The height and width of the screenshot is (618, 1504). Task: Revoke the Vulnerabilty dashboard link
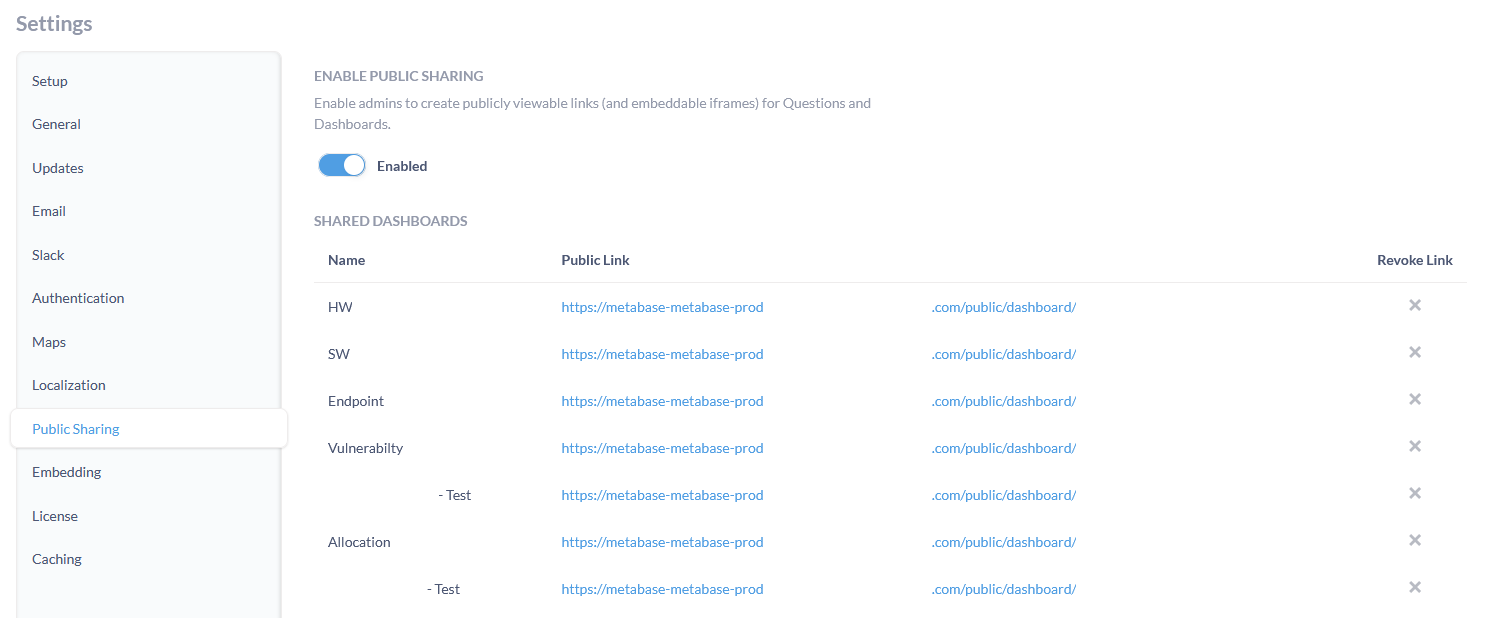click(x=1415, y=446)
